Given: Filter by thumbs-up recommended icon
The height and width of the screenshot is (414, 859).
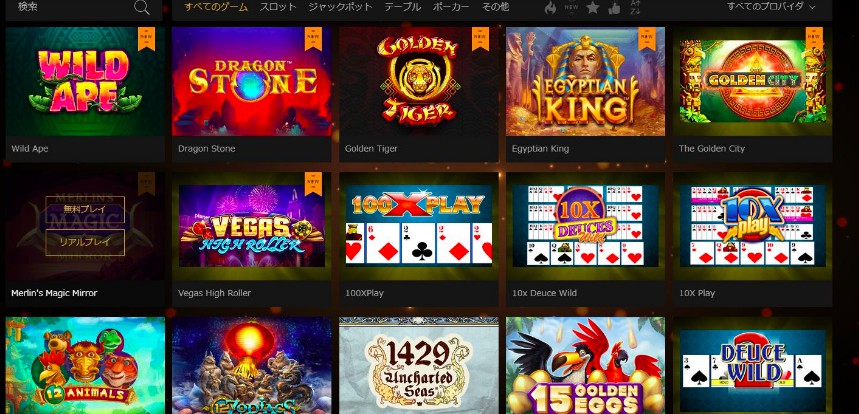Looking at the screenshot, I should [x=614, y=8].
